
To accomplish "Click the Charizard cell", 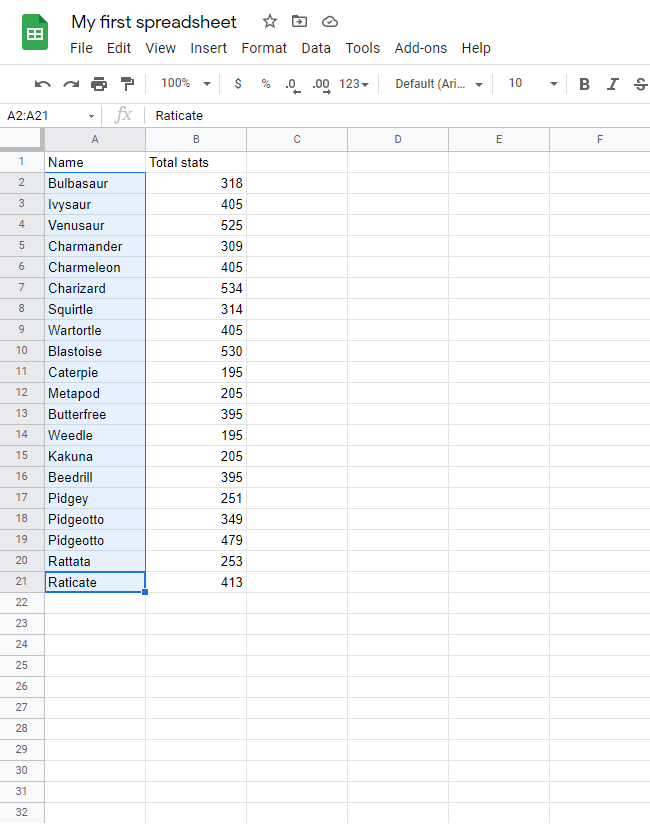I will tap(95, 288).
